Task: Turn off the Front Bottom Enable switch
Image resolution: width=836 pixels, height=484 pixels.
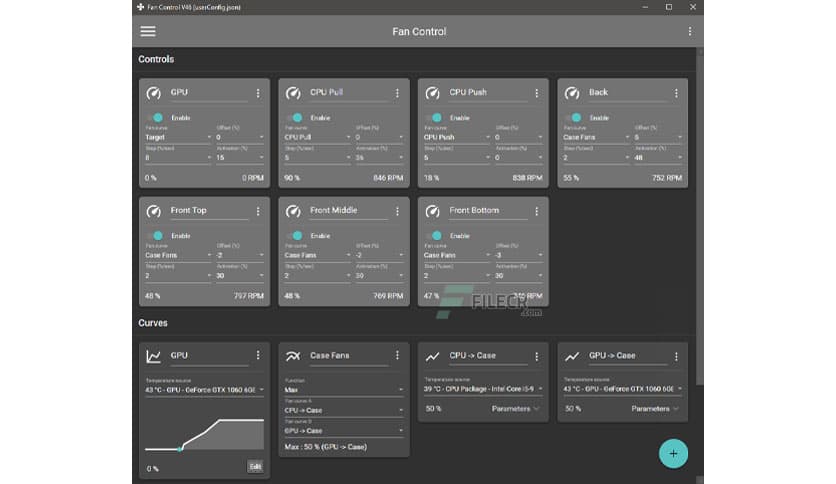Action: 434,236
